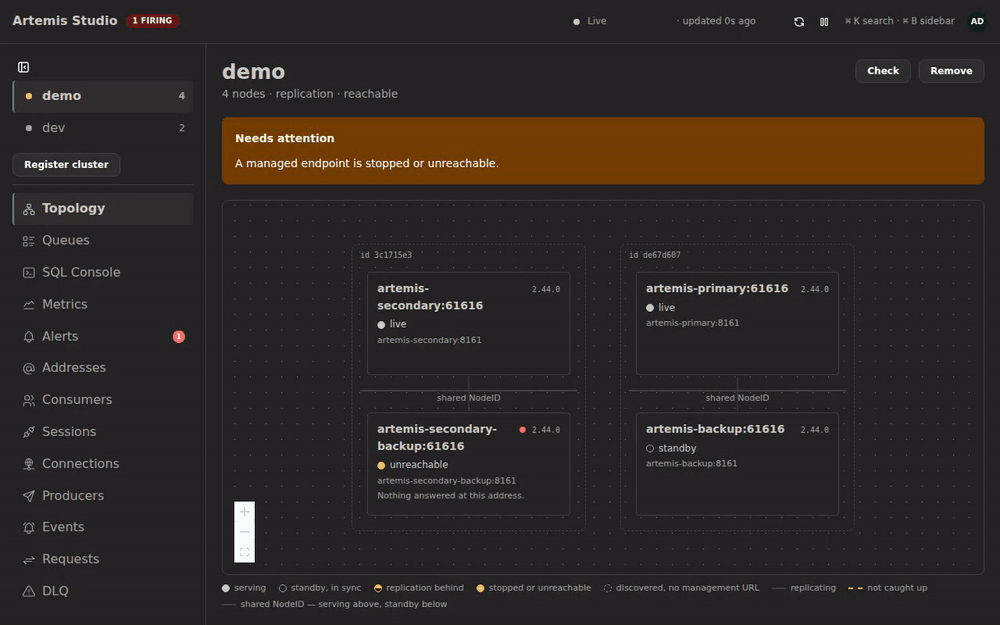Click artemis-primary:8161 management address
This screenshot has height=625, width=1000.
click(x=693, y=323)
